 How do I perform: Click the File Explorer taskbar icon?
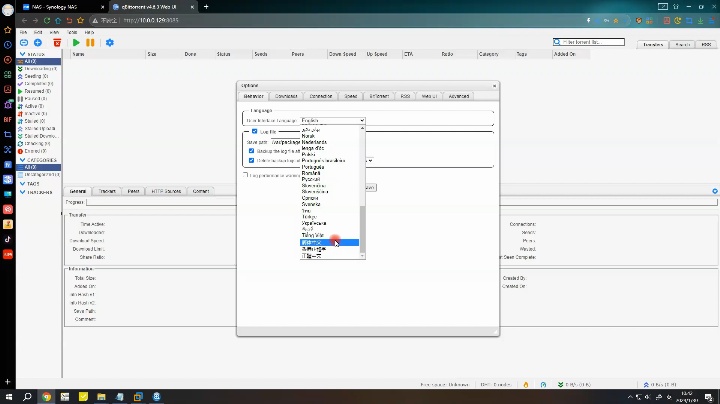pyautogui.click(x=101, y=397)
